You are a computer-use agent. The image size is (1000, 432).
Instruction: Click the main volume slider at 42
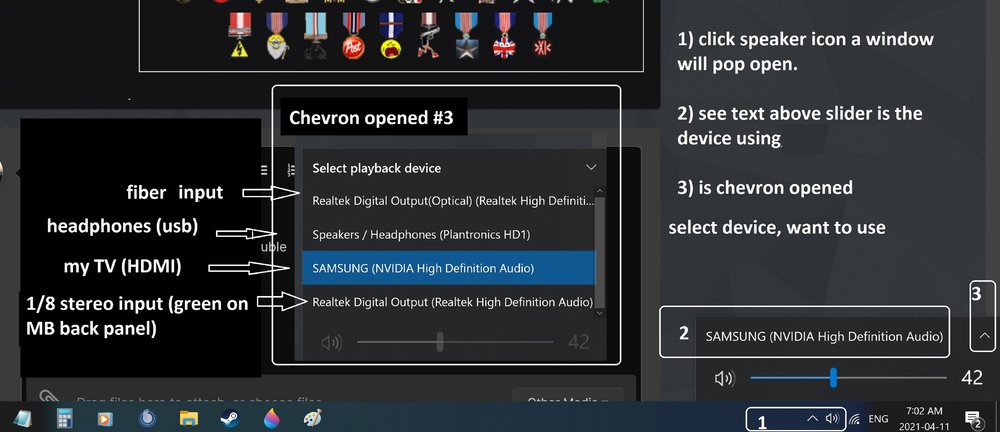tap(833, 378)
